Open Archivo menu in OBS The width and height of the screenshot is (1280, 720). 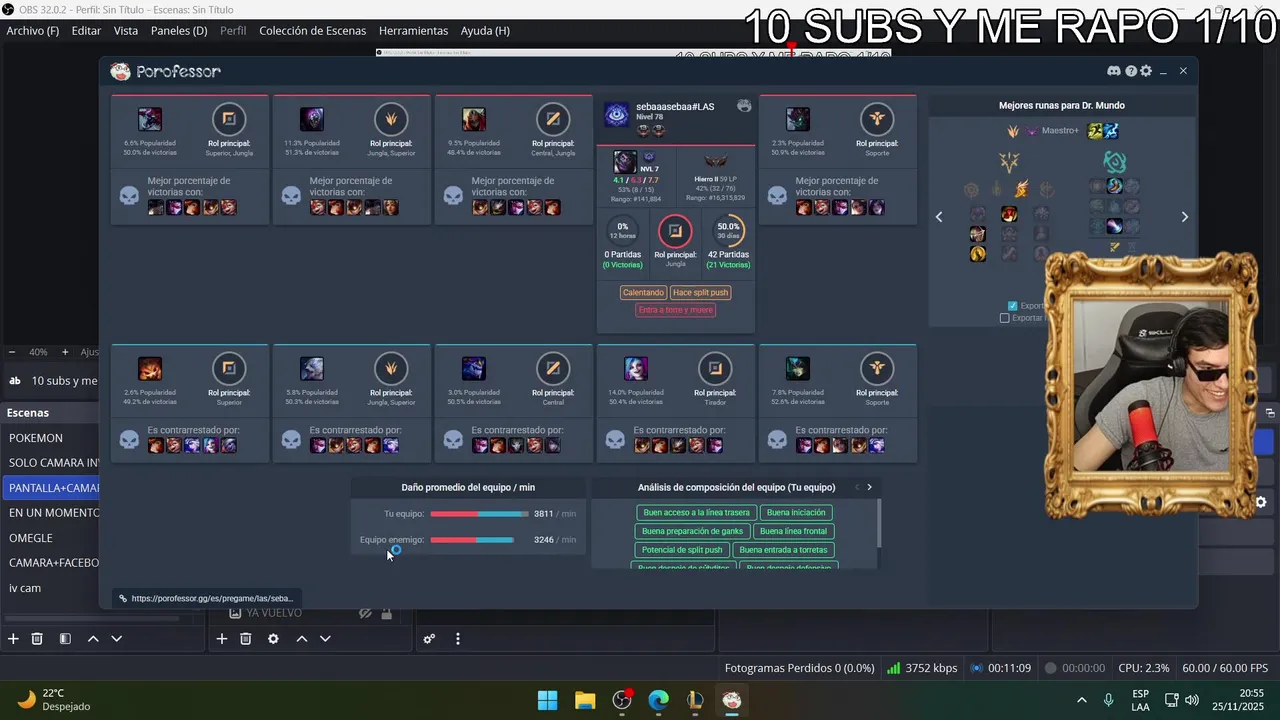tap(33, 31)
